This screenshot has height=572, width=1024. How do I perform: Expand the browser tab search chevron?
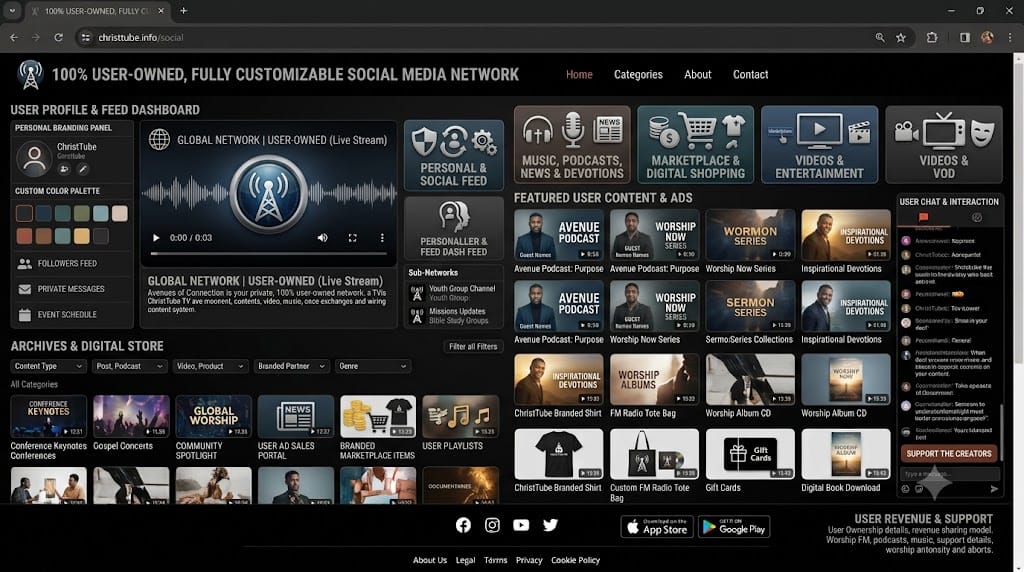(12, 11)
